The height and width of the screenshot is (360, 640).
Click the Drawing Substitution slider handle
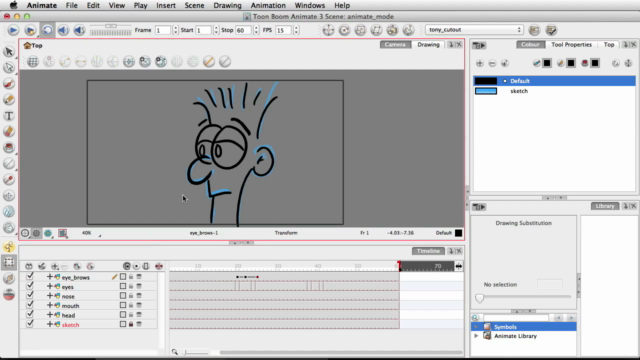click(x=480, y=298)
